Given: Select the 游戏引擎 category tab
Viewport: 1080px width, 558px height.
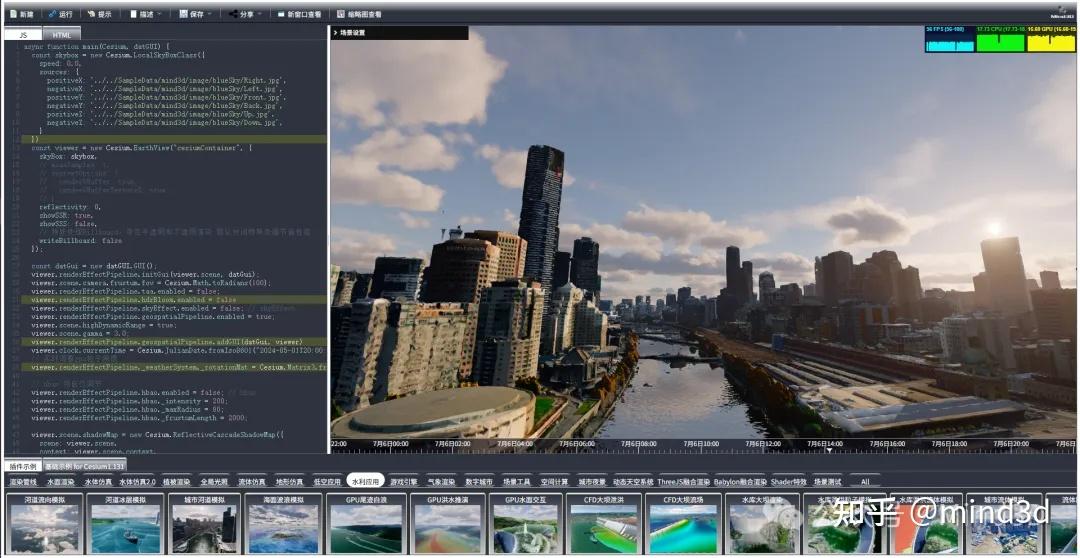Looking at the screenshot, I should (x=405, y=482).
